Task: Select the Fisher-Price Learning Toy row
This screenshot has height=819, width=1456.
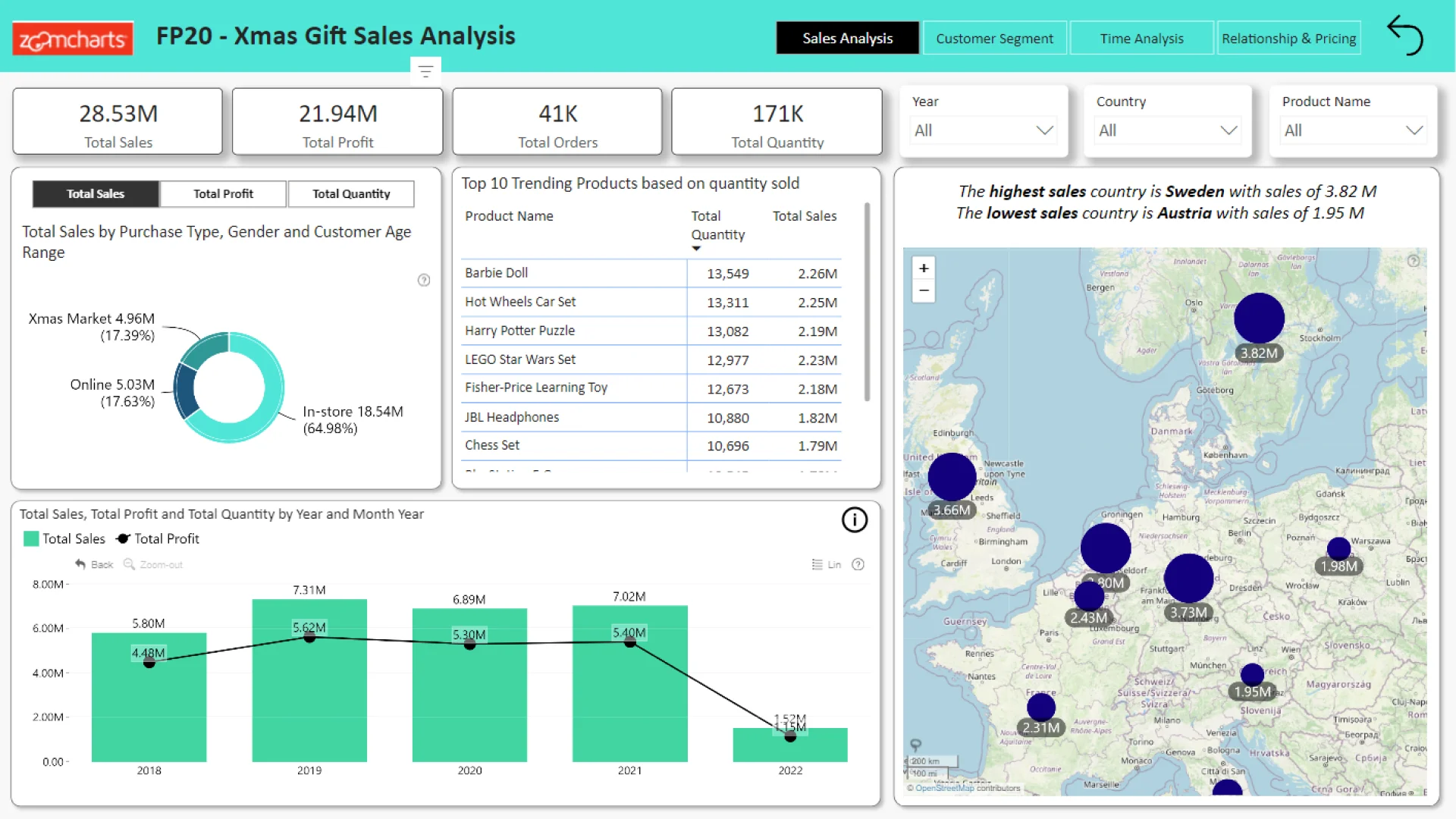Action: pos(651,388)
